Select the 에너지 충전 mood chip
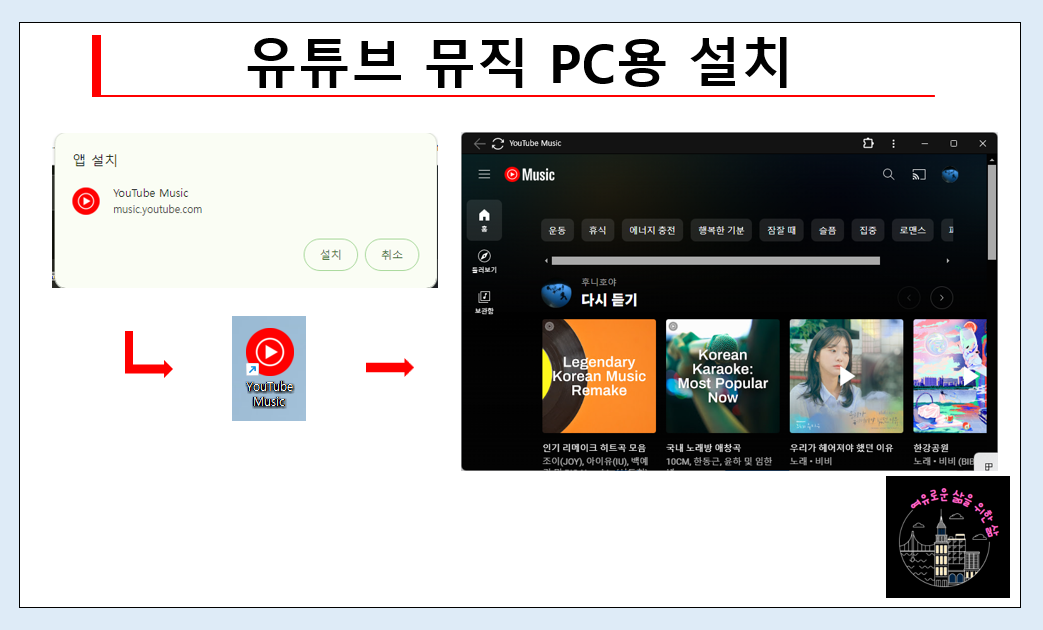 click(652, 230)
